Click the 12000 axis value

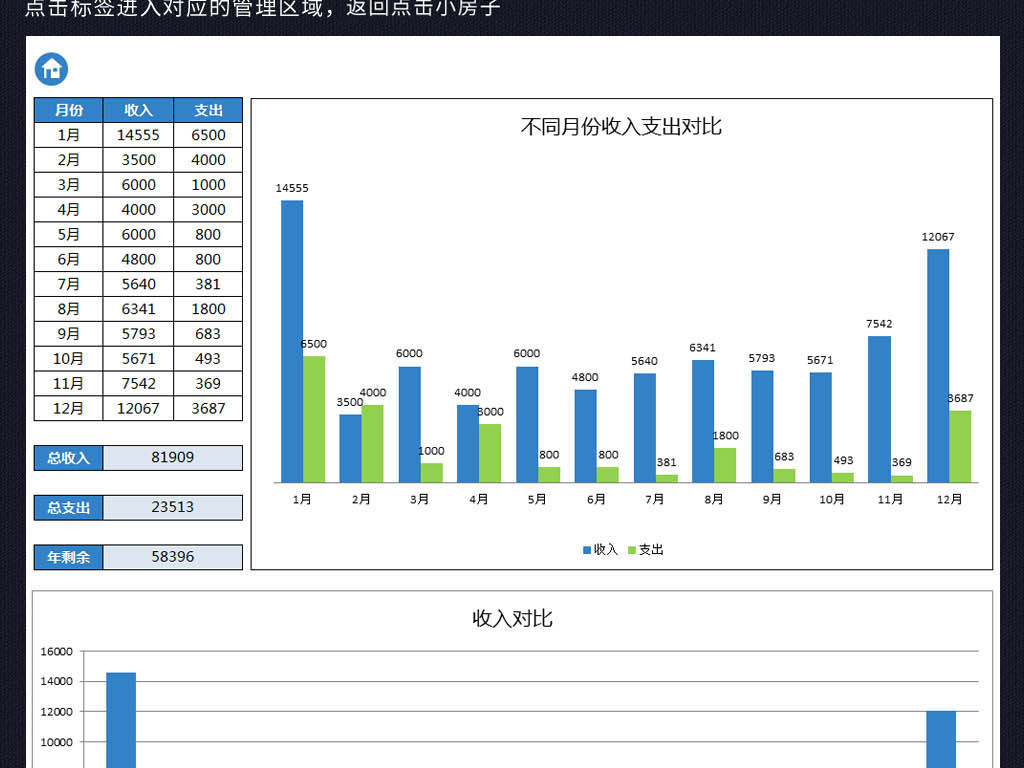pyautogui.click(x=57, y=712)
